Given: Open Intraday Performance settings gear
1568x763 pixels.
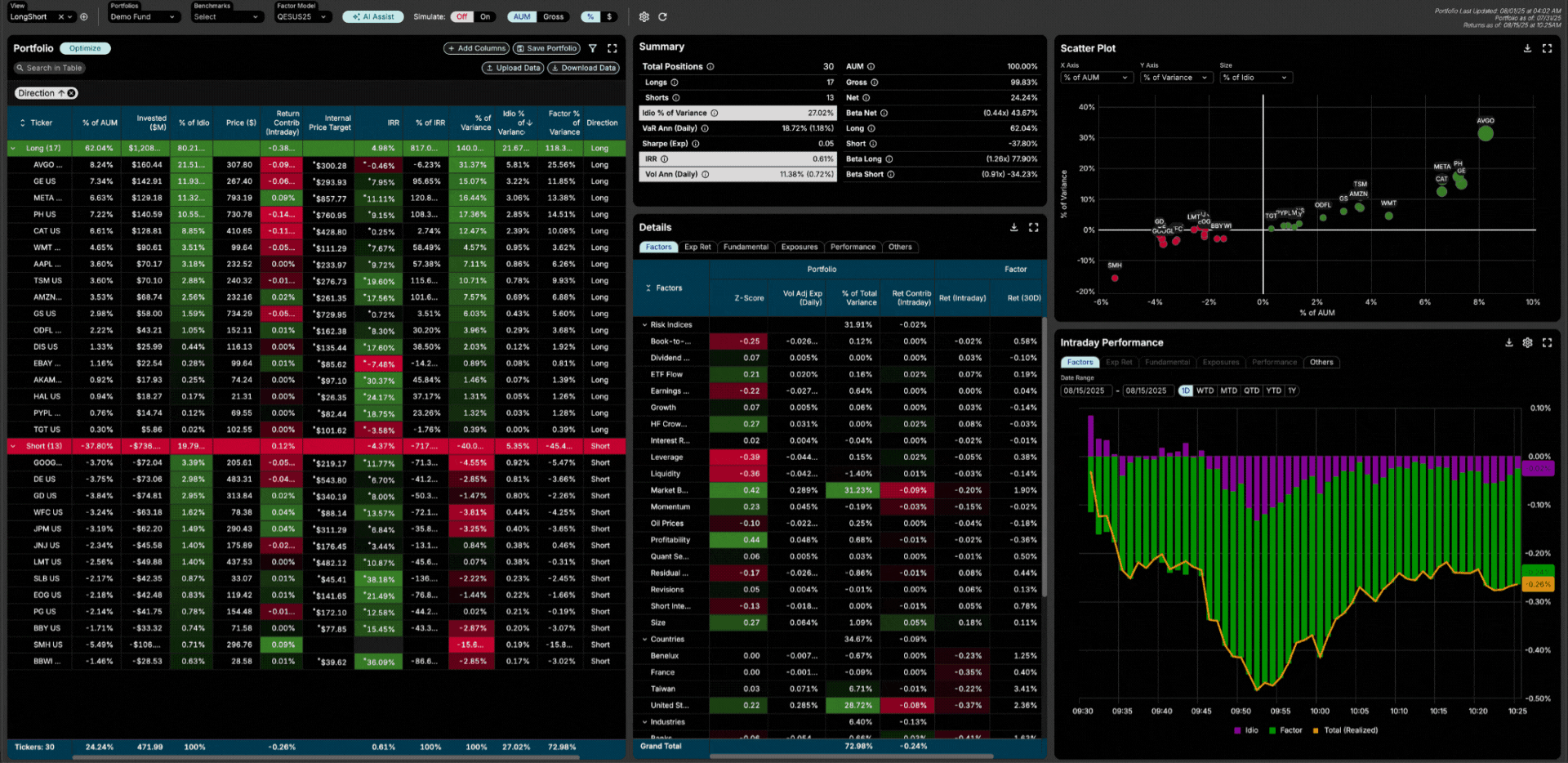Looking at the screenshot, I should coord(1527,343).
